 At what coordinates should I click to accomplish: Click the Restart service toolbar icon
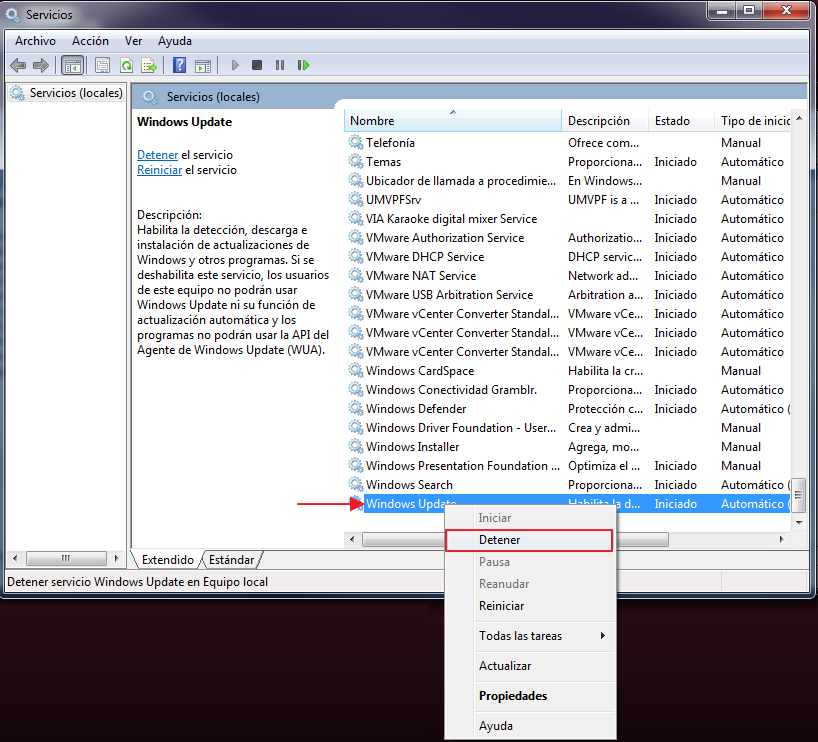point(303,65)
